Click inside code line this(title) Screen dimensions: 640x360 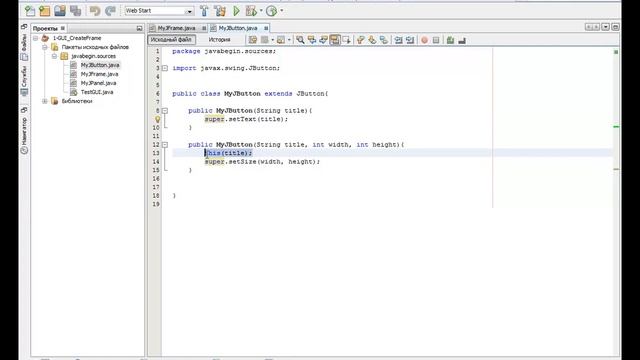(229, 153)
